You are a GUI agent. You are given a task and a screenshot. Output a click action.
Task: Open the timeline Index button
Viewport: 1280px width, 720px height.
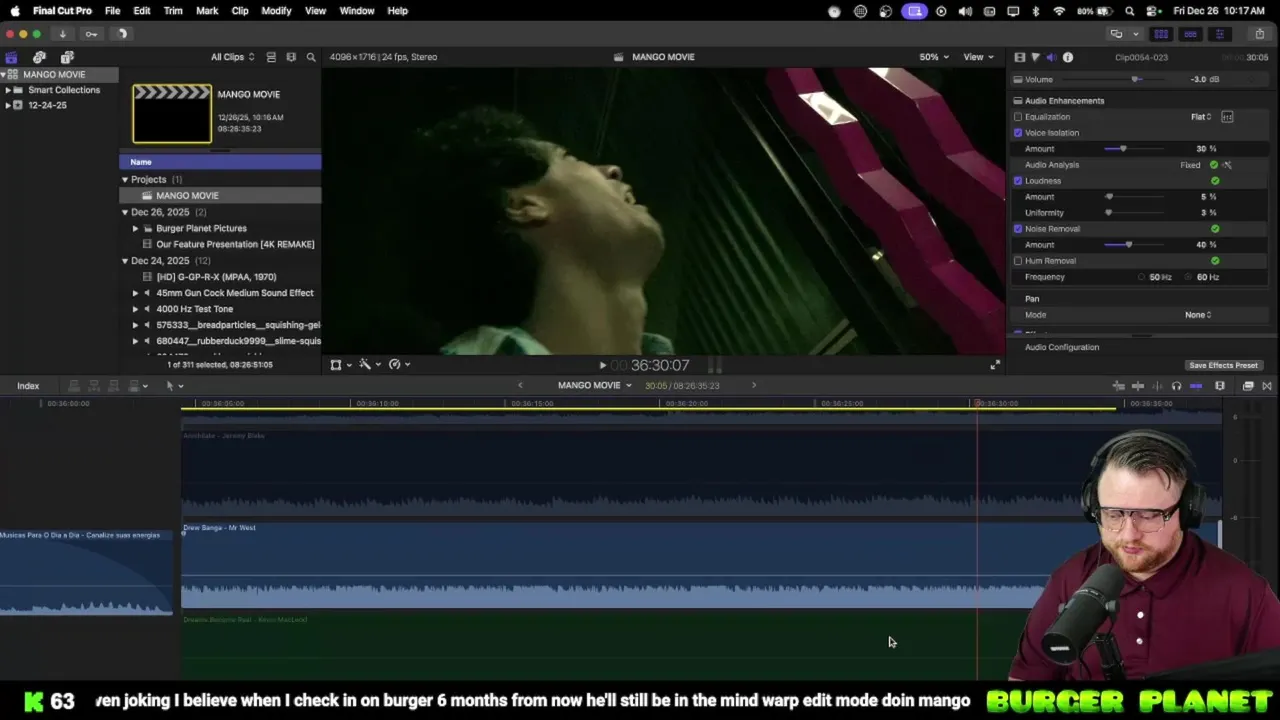(28, 386)
